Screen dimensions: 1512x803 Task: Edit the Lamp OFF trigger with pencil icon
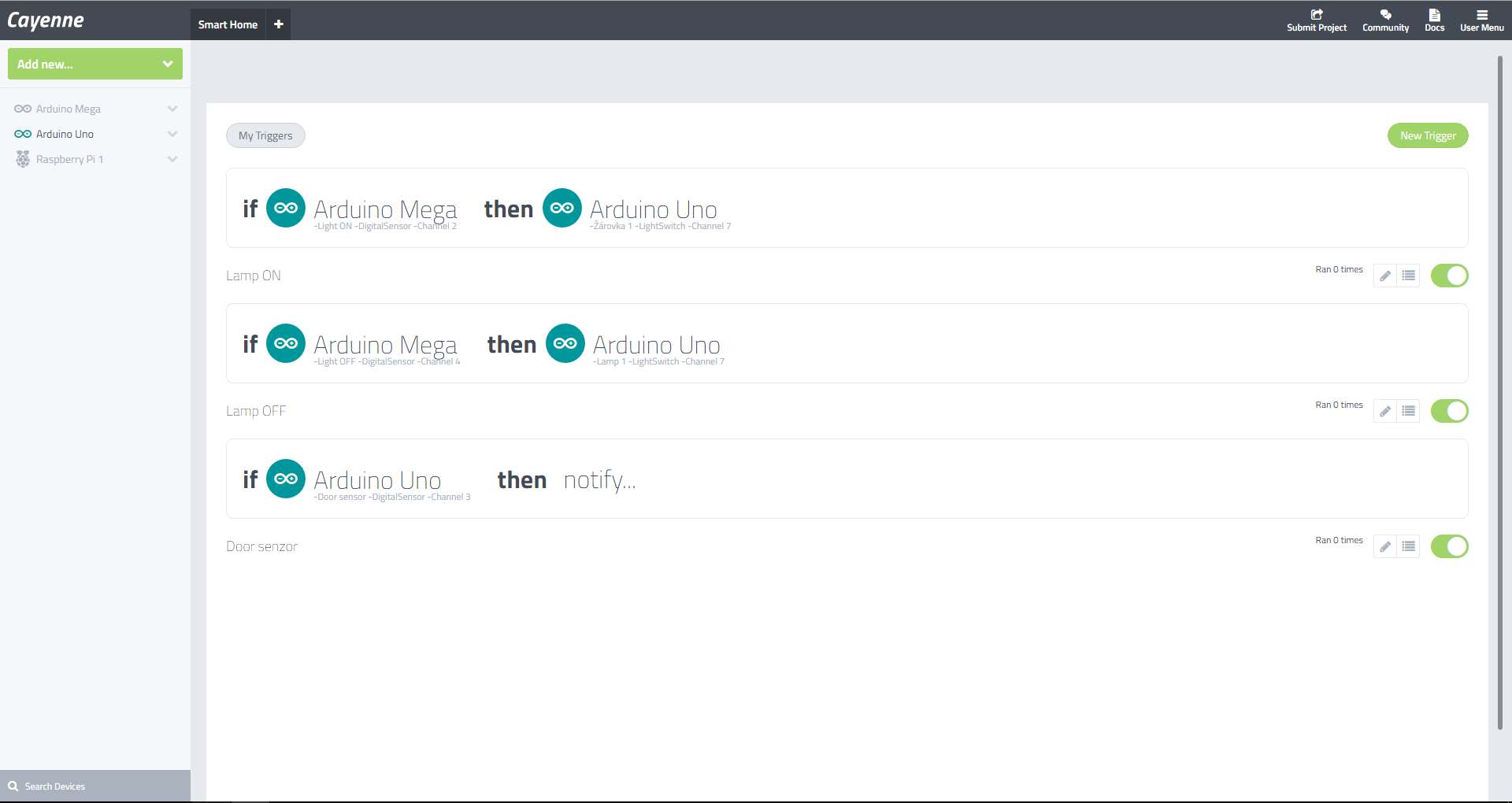pos(1385,411)
